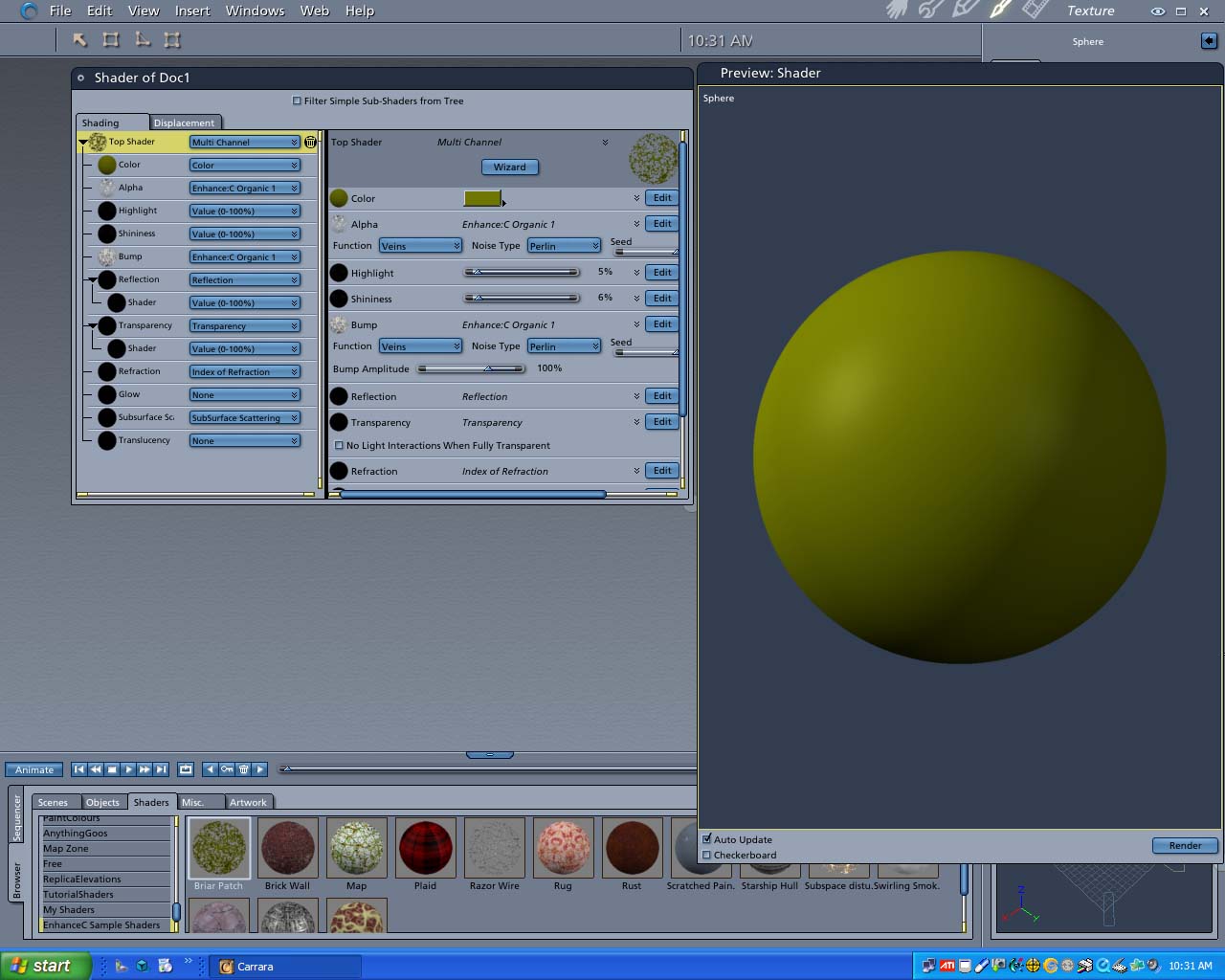This screenshot has width=1225, height=980.
Task: Open the Model room wrench icon
Action: (x=930, y=11)
